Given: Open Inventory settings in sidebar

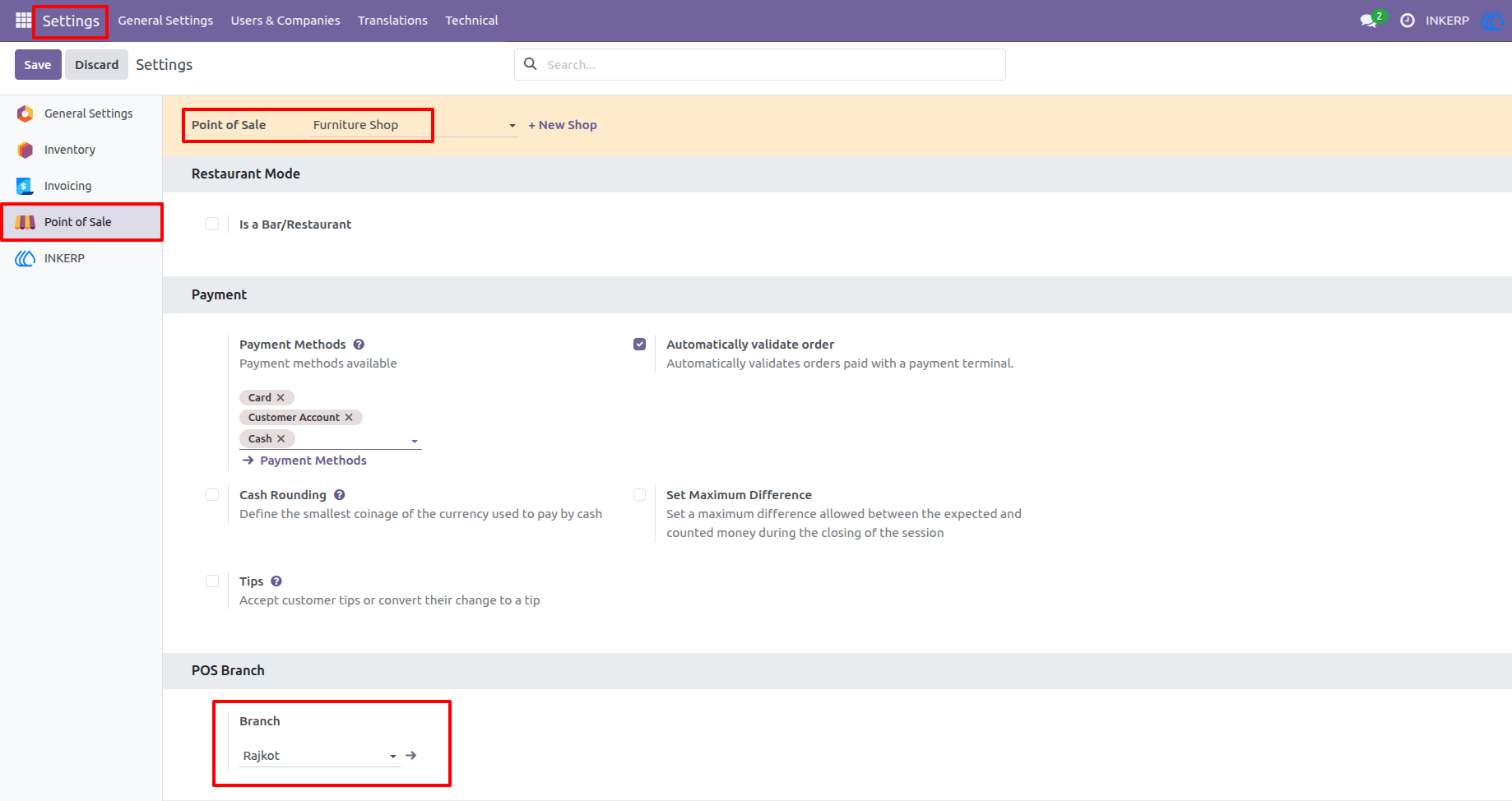Looking at the screenshot, I should click(x=81, y=150).
